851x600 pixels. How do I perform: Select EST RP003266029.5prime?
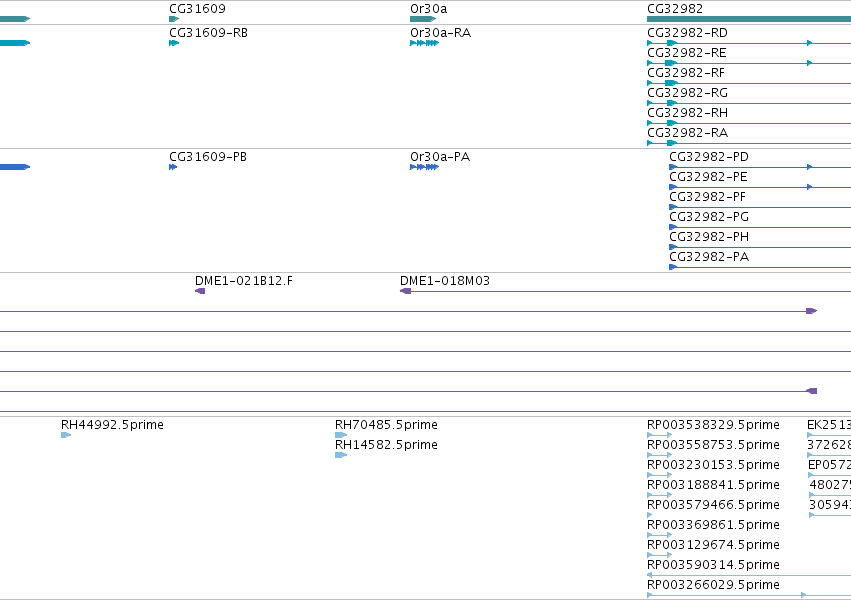pyautogui.click(x=713, y=585)
